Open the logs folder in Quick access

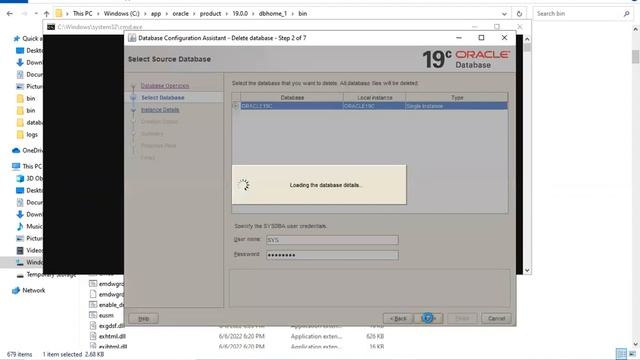(27, 134)
